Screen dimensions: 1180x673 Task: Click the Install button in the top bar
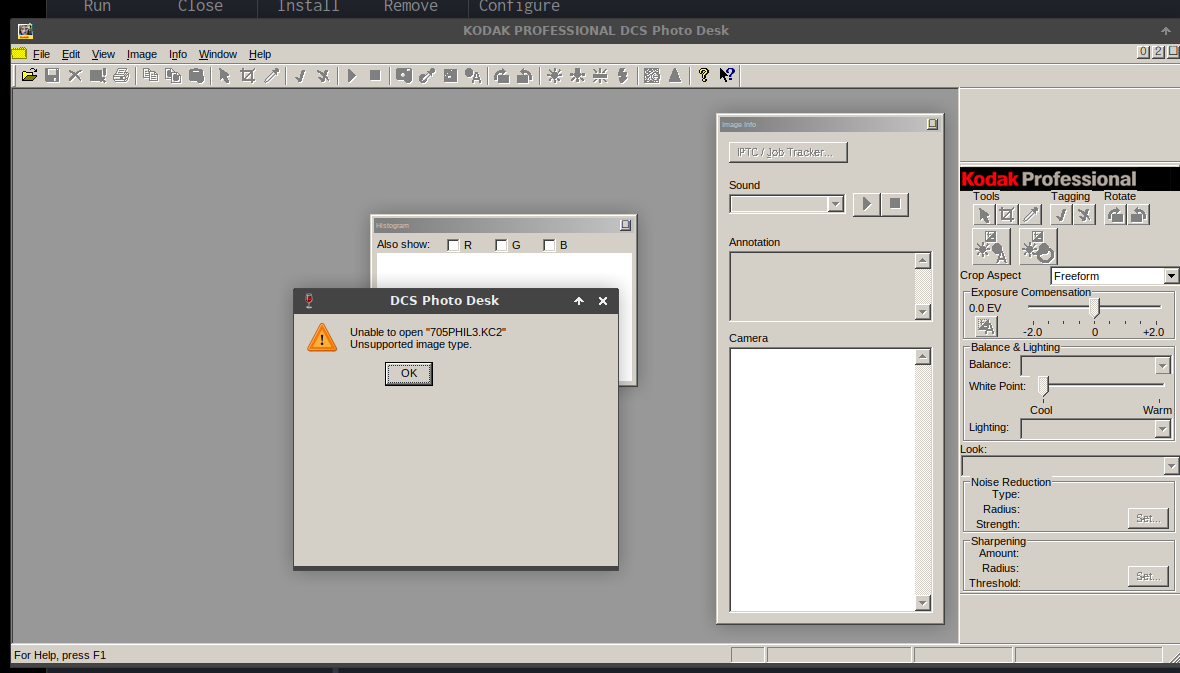coord(309,7)
